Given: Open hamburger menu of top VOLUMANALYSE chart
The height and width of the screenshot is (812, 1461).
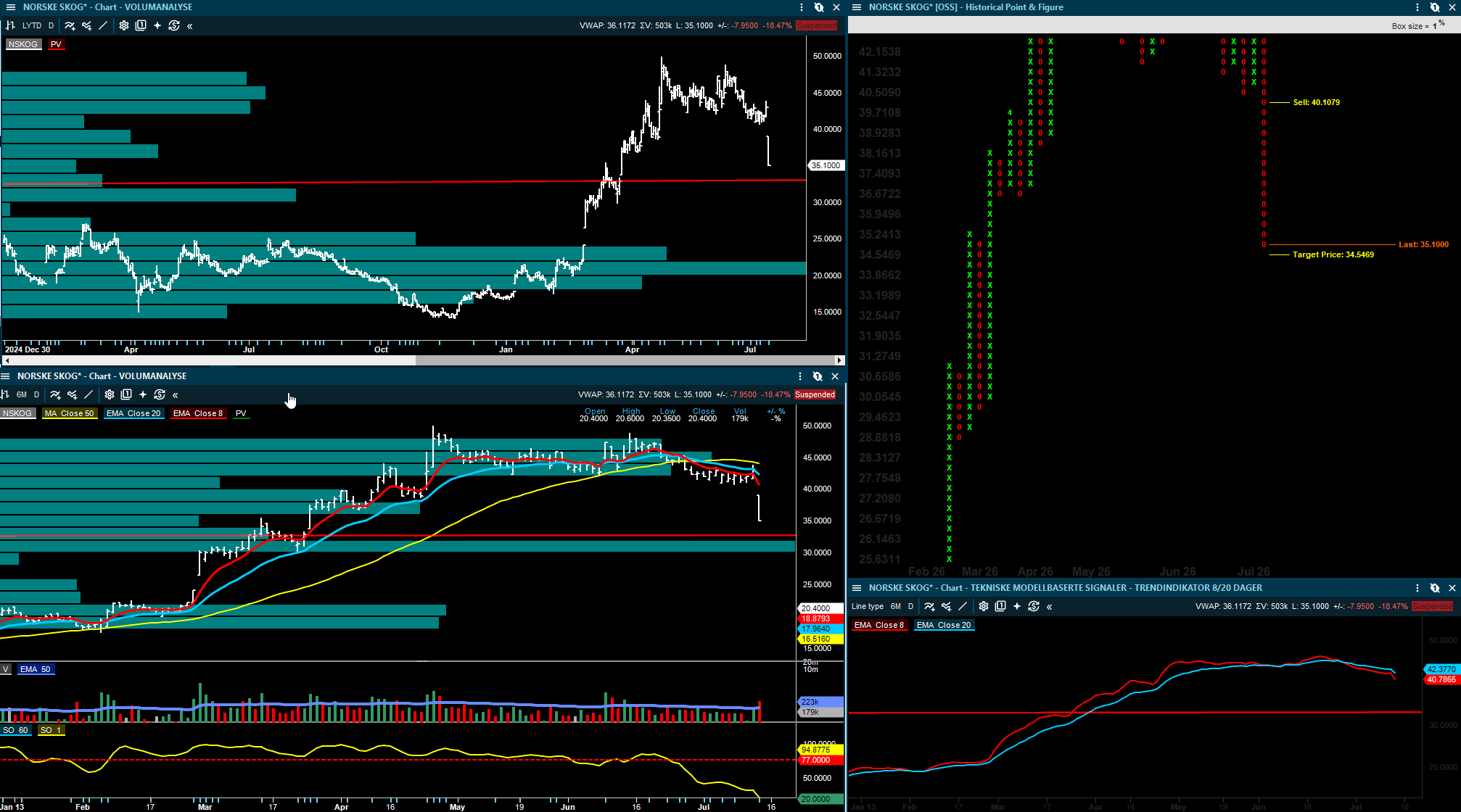Looking at the screenshot, I should pyautogui.click(x=10, y=7).
